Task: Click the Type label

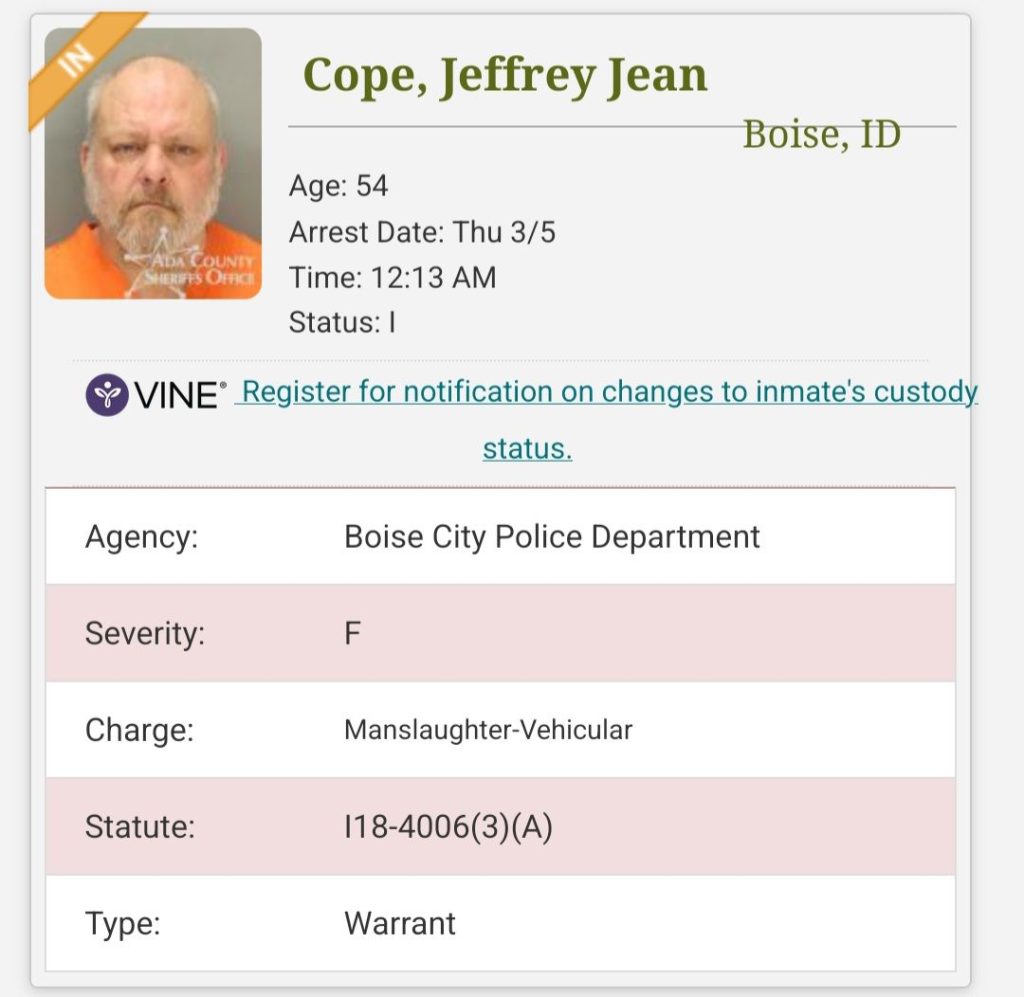Action: coord(122,923)
